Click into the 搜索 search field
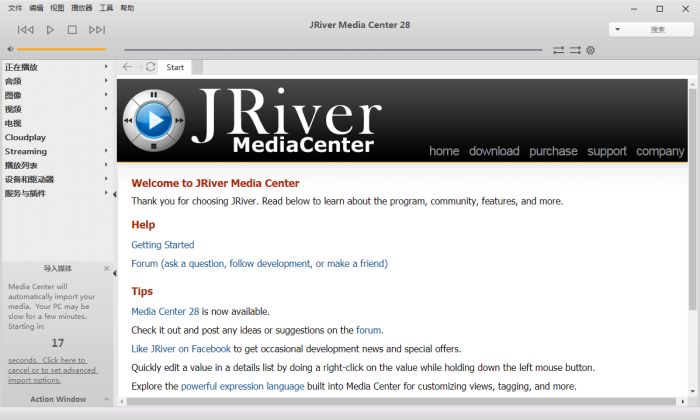 click(658, 29)
